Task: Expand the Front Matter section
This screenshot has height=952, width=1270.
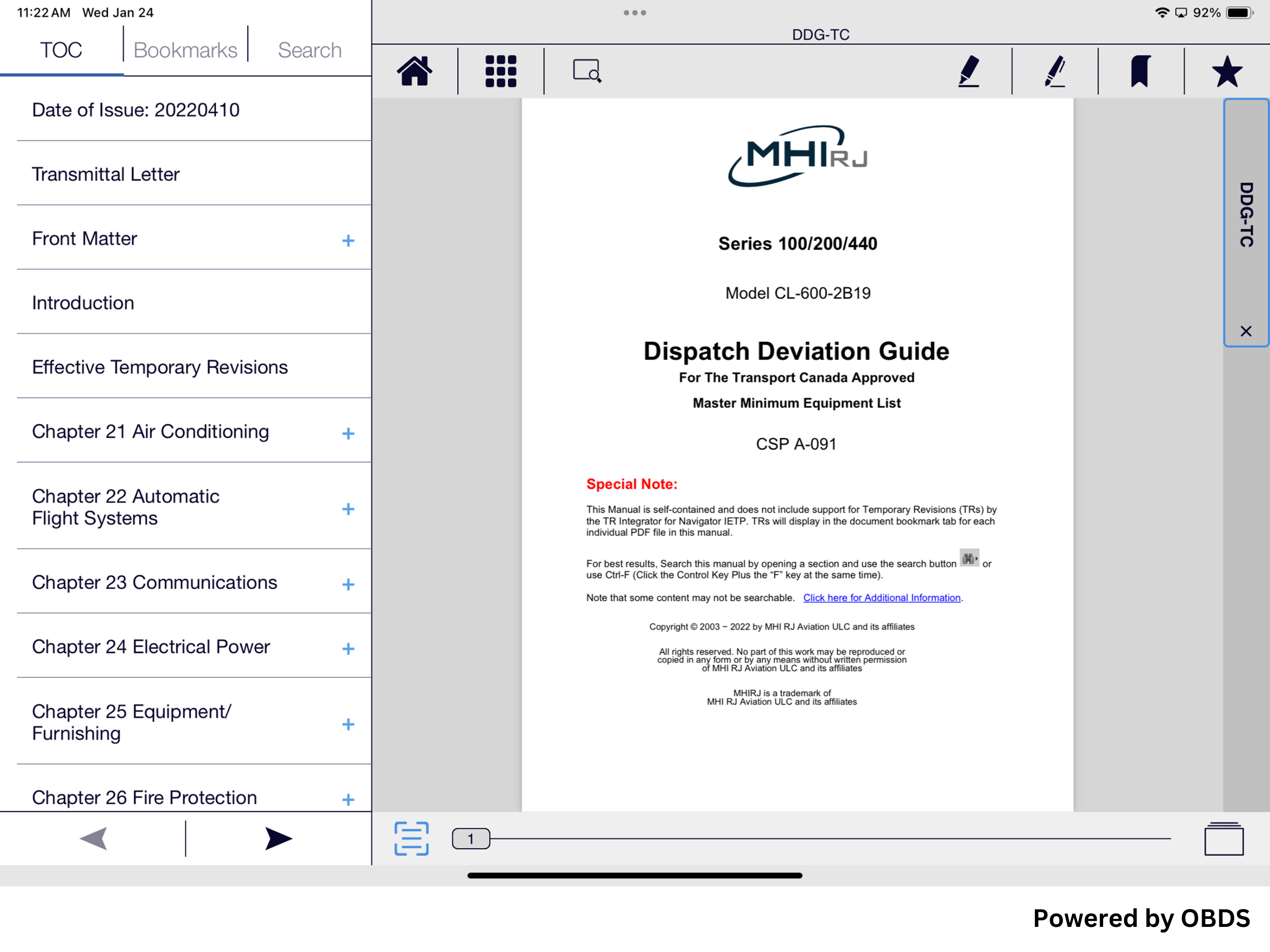Action: tap(348, 241)
